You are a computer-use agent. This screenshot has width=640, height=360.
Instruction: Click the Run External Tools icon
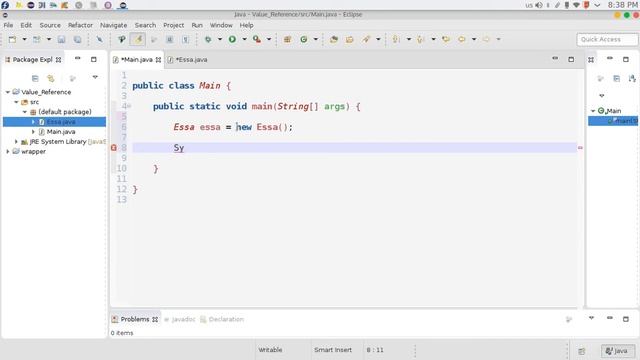click(x=257, y=39)
